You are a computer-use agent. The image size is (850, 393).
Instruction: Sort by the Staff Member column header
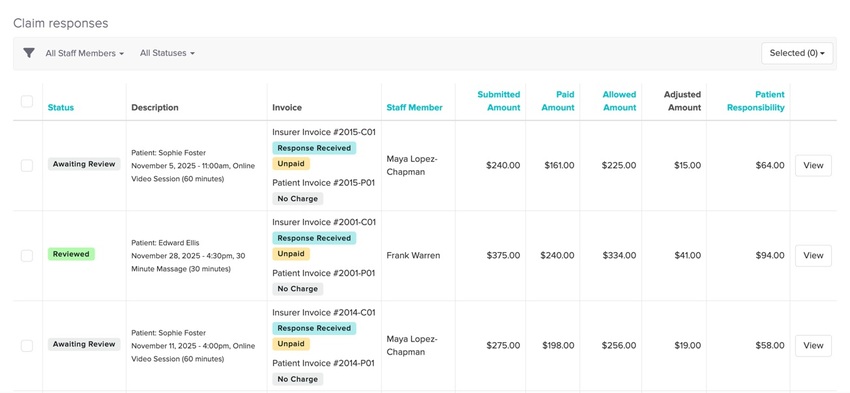(414, 107)
